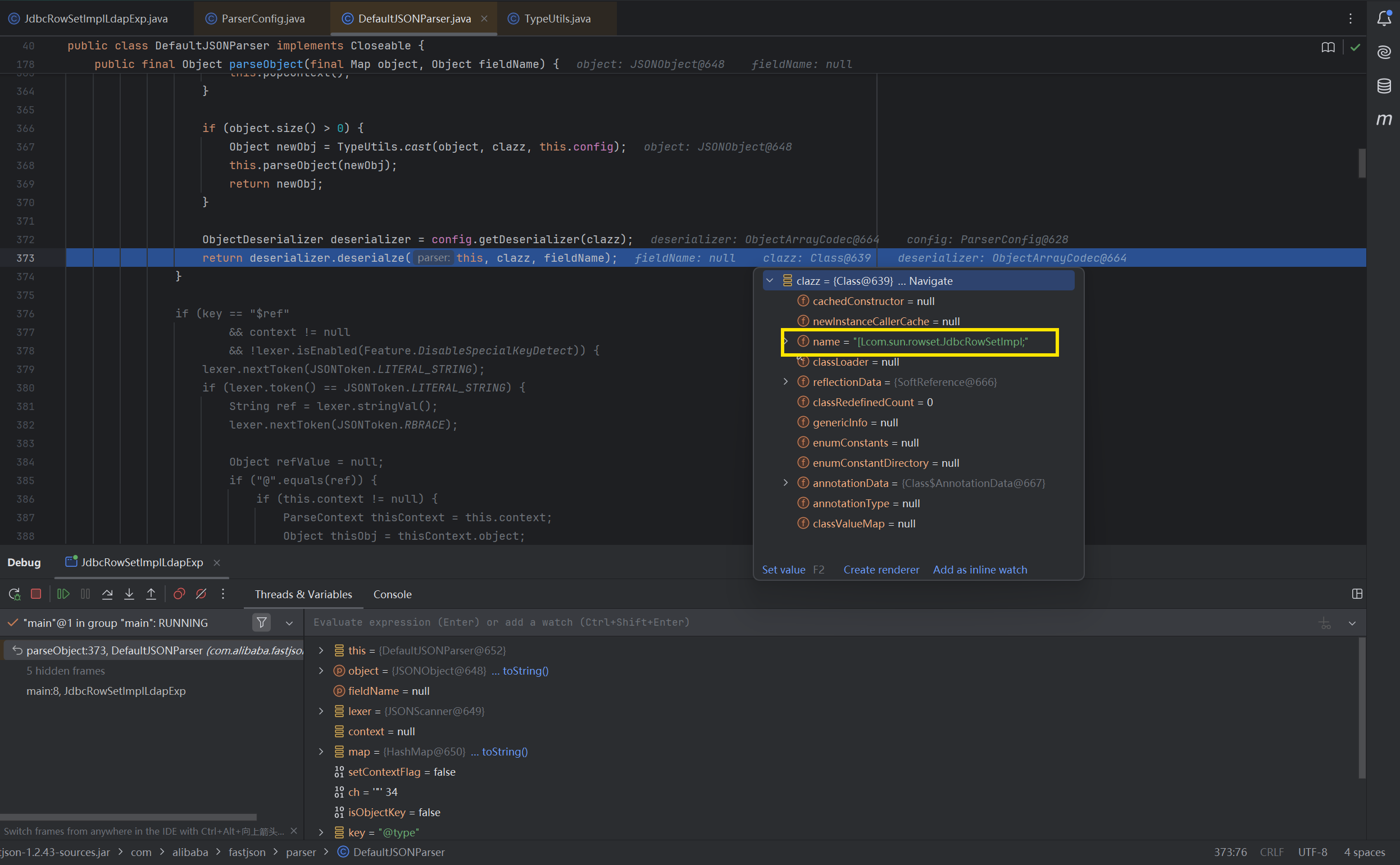Image resolution: width=1400 pixels, height=865 pixels.
Task: Select the main:8 stack frame
Action: 106,691
